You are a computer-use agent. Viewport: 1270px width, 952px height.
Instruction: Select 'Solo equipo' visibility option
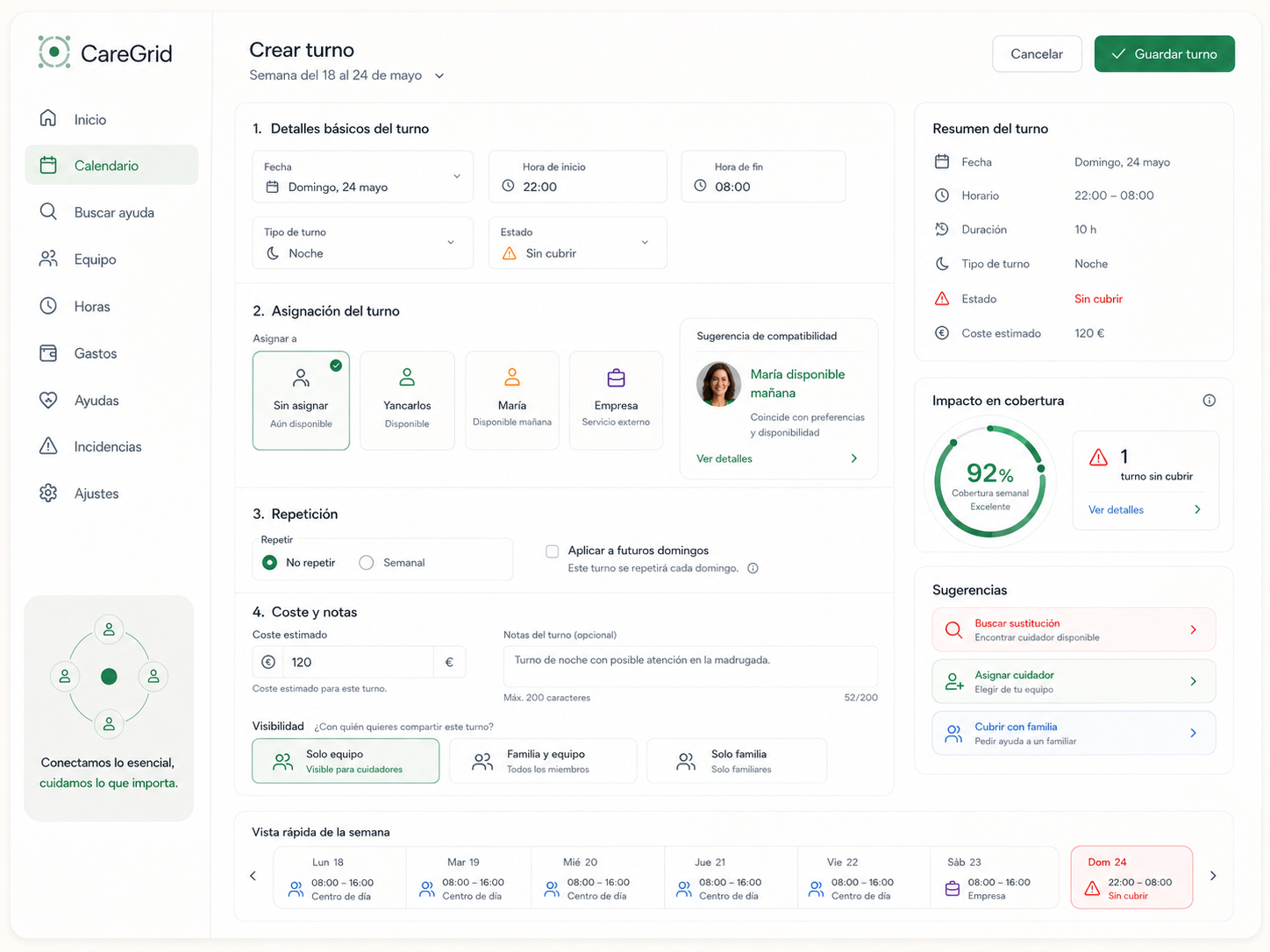(346, 761)
